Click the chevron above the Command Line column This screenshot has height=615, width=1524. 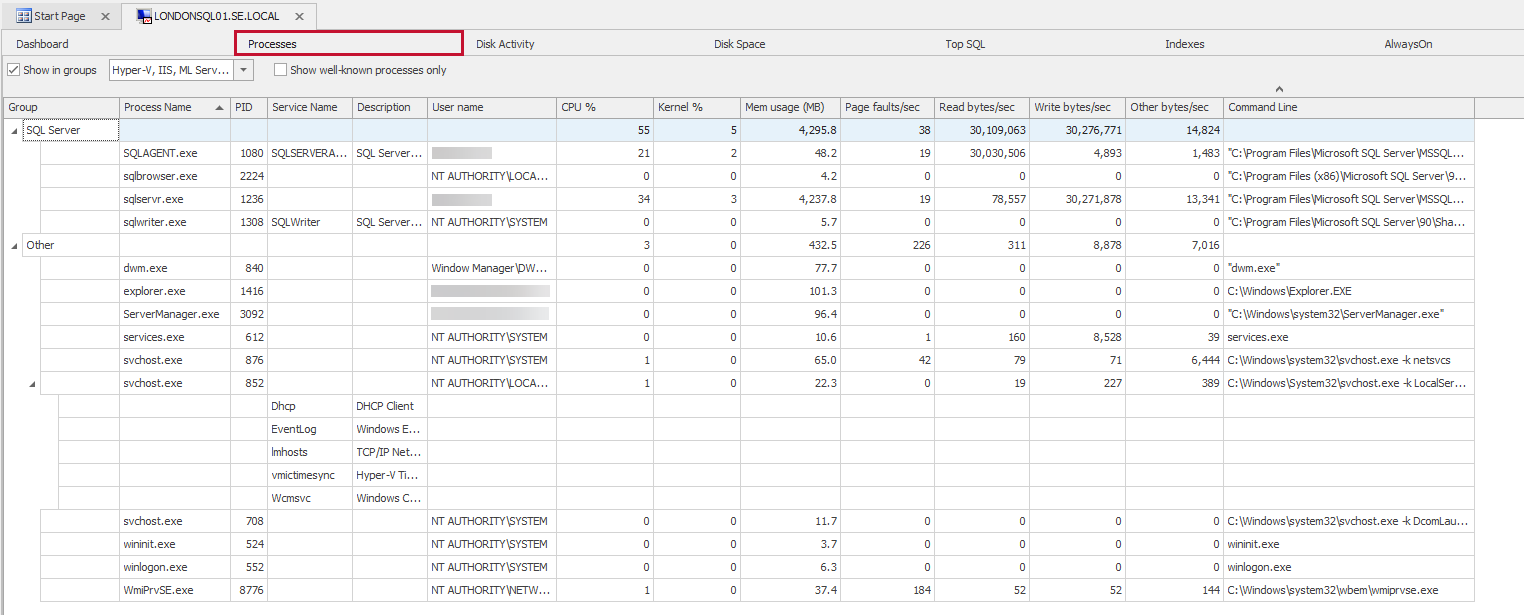[x=1278, y=89]
